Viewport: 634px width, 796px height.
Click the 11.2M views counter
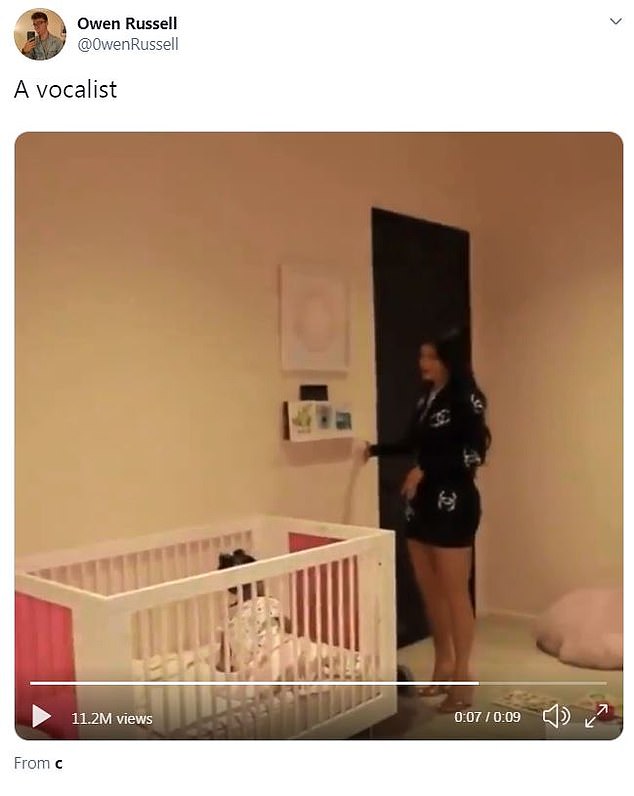(x=112, y=719)
